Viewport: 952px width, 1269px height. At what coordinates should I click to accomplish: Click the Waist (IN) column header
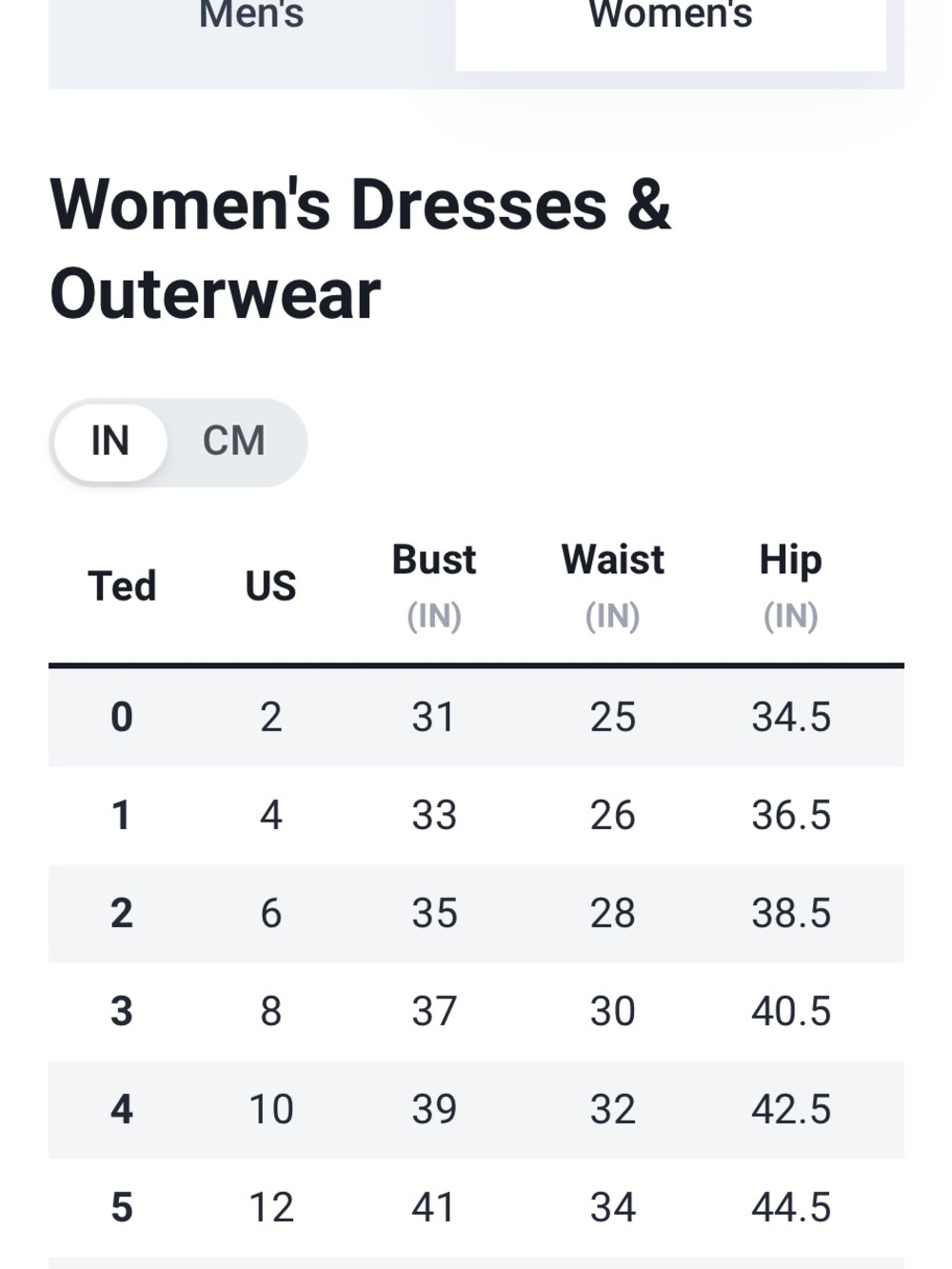click(612, 586)
